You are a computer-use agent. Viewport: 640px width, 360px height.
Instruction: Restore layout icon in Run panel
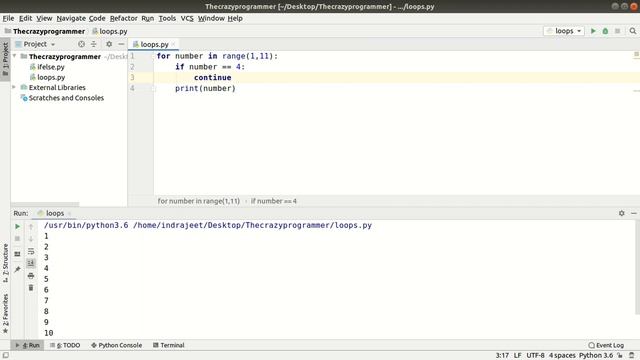pyautogui.click(x=17, y=254)
